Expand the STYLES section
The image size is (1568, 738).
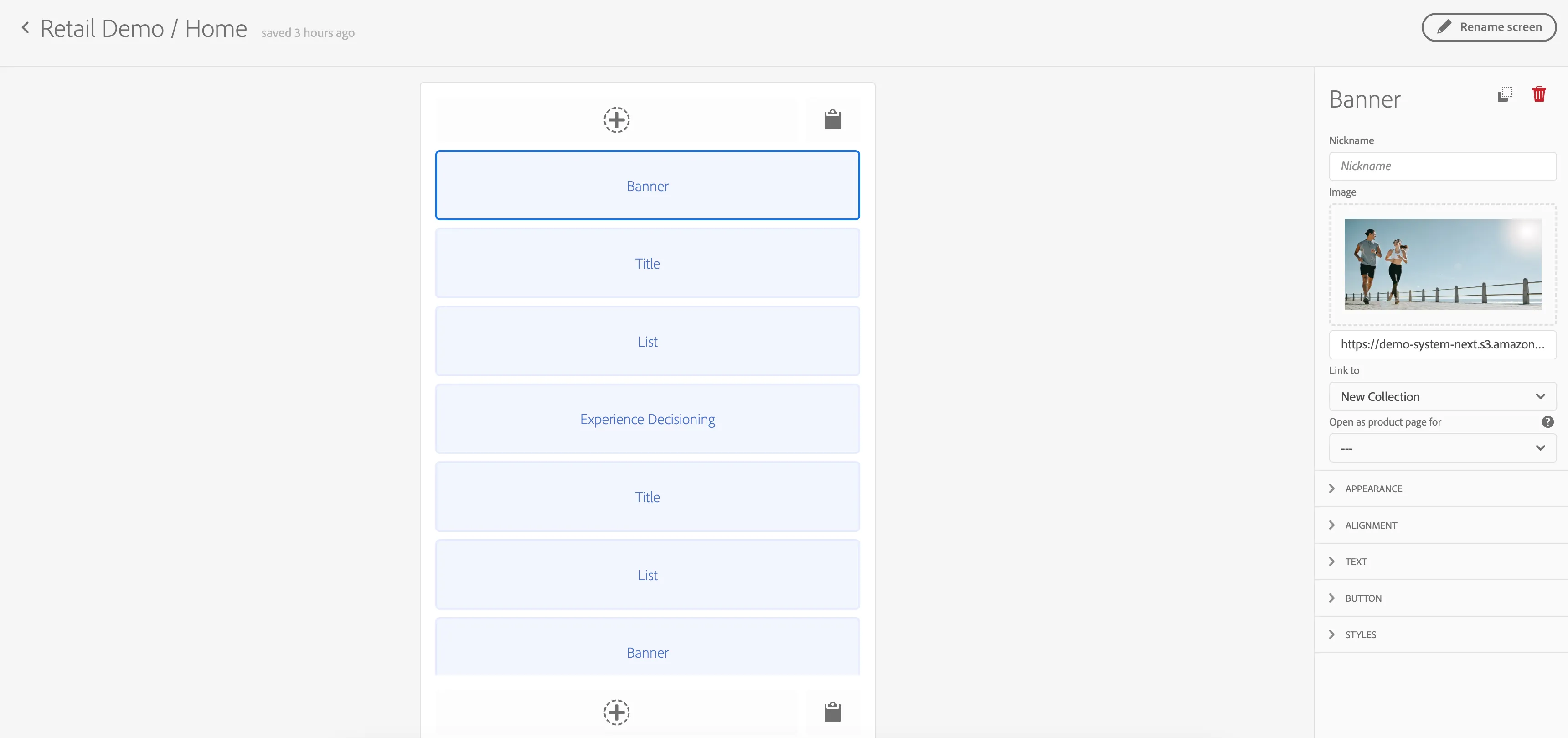(1441, 634)
